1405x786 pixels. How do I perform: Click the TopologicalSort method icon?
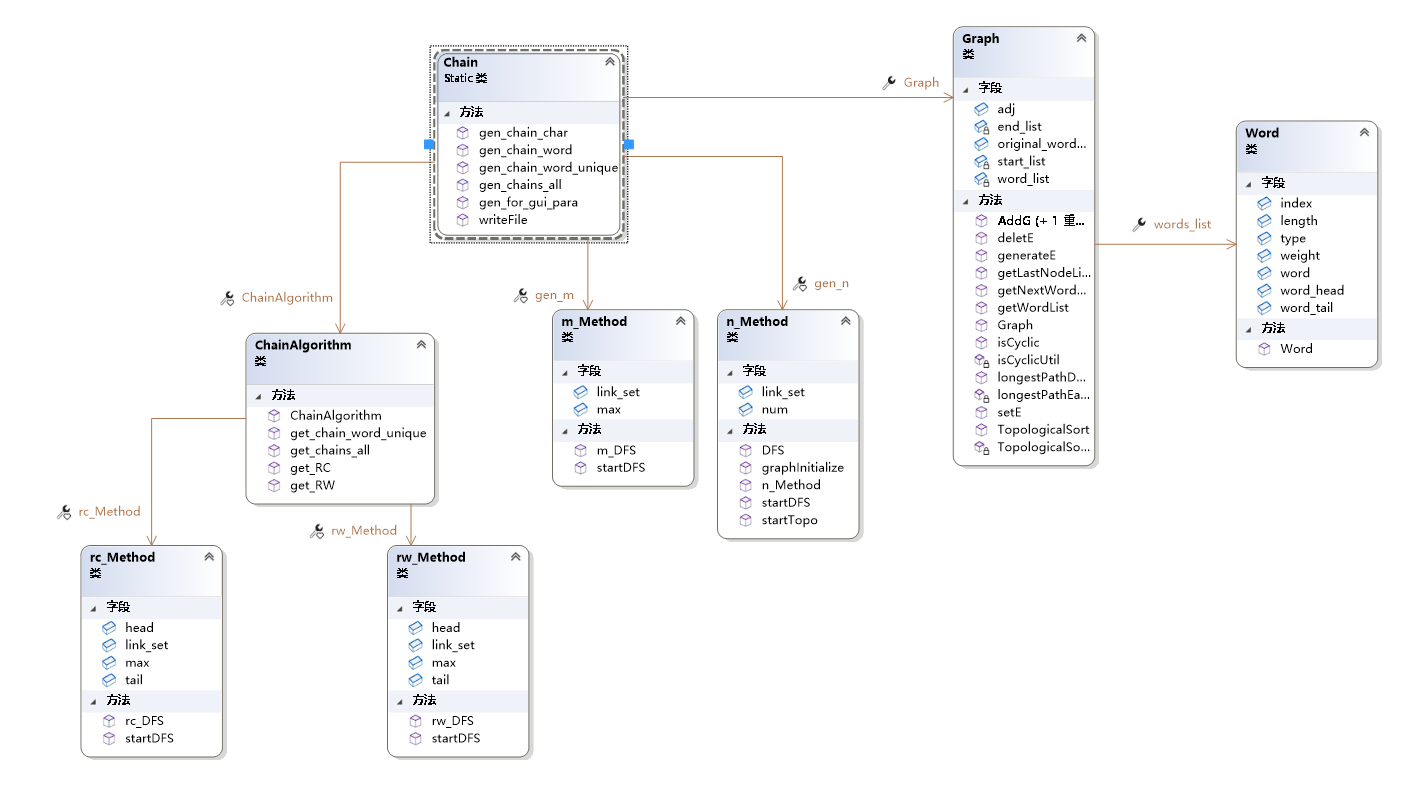pos(981,429)
